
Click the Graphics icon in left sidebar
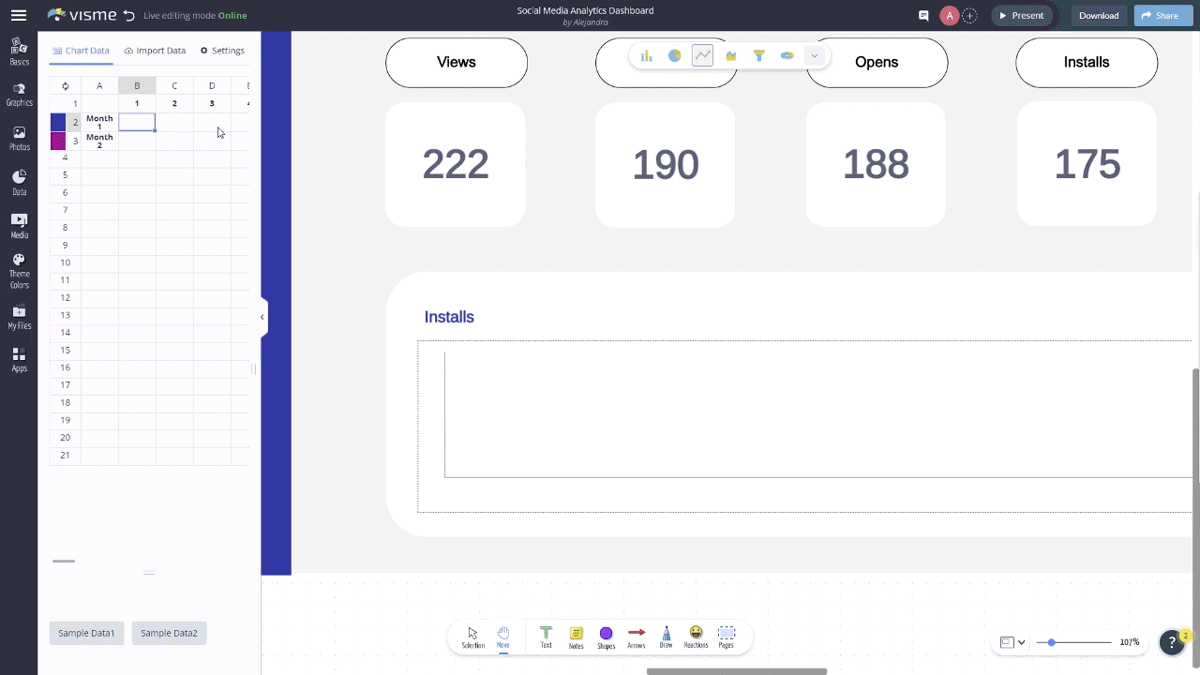point(19,95)
